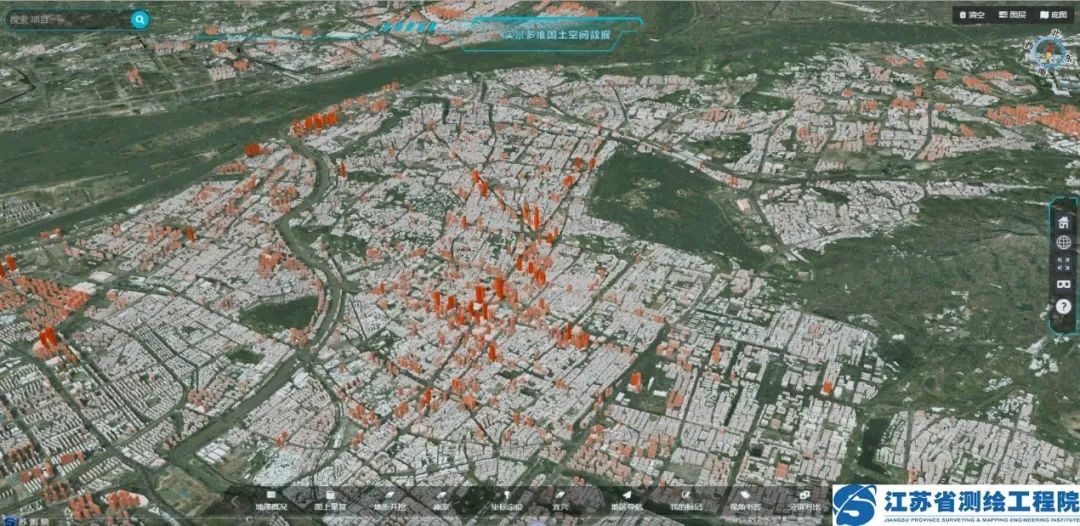This screenshot has width=1080, height=526.
Task: Click the 坐标定位 coordinate locate tool
Action: point(506,501)
